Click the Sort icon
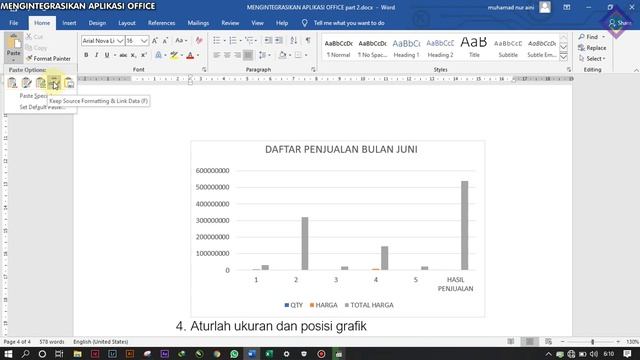This screenshot has height=360, width=640. [x=293, y=40]
